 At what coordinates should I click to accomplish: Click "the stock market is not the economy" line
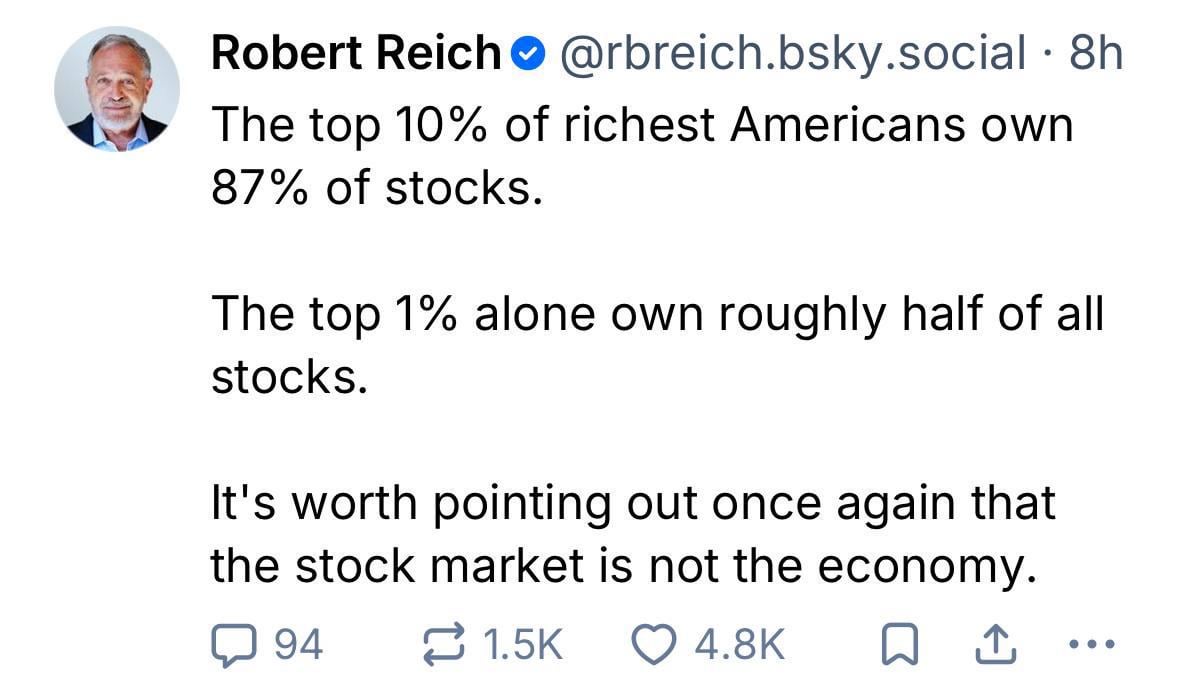click(619, 566)
